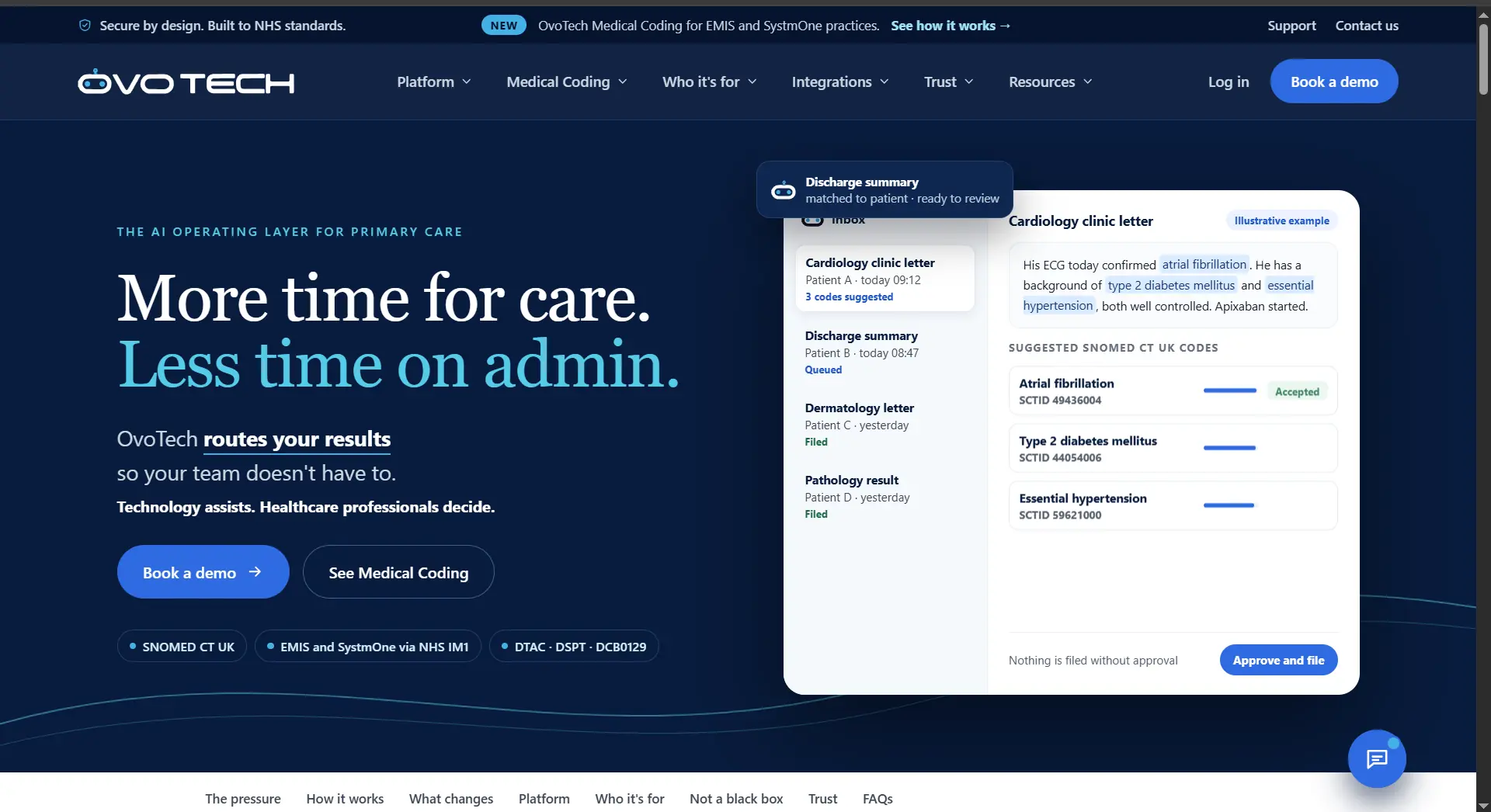
Task: Go to Not a black box section
Action: click(736, 798)
